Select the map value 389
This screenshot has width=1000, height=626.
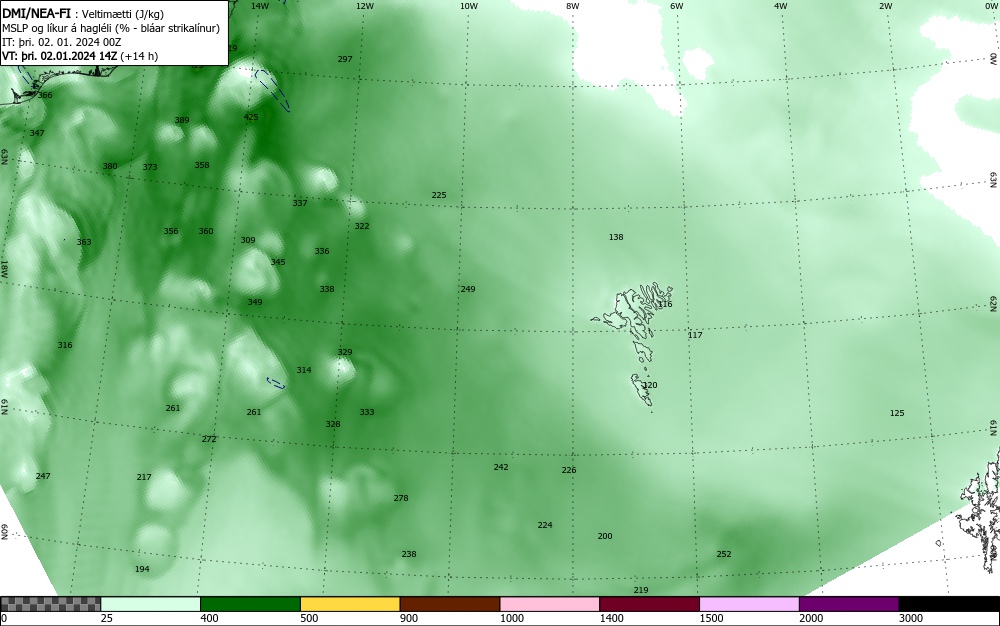(182, 120)
